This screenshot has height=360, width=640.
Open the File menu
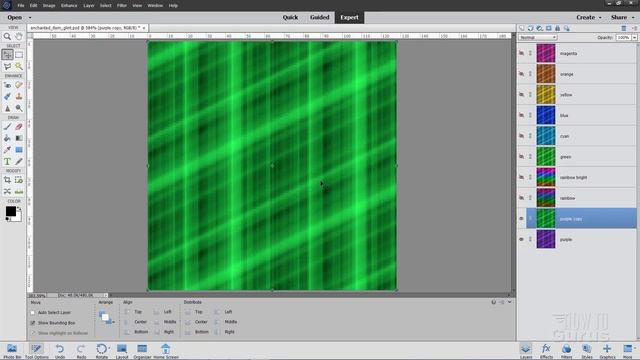(21, 6)
